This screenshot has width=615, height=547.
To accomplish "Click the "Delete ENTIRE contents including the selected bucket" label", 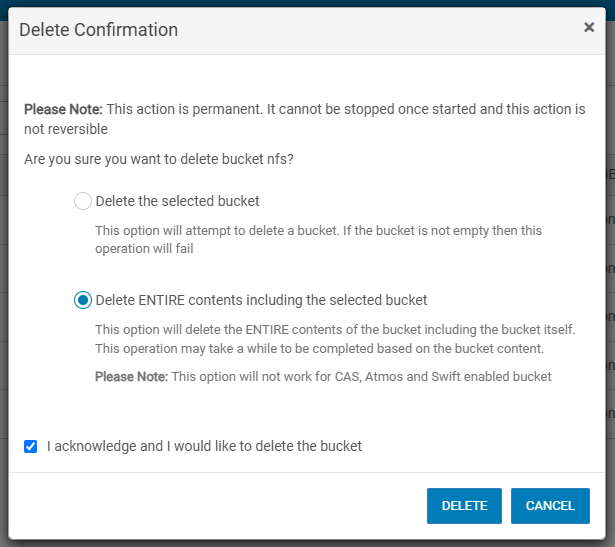I will 261,300.
